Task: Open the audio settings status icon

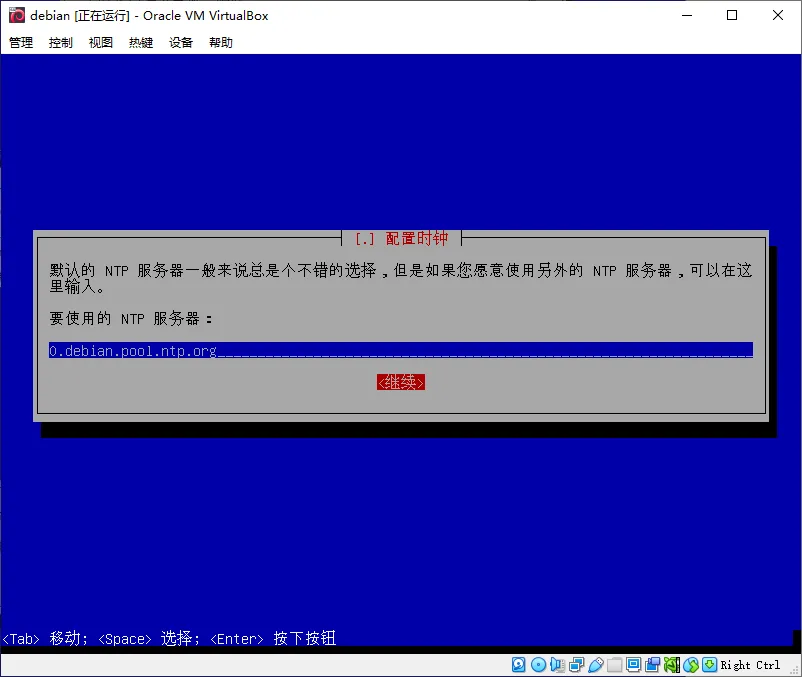Action: (x=557, y=665)
